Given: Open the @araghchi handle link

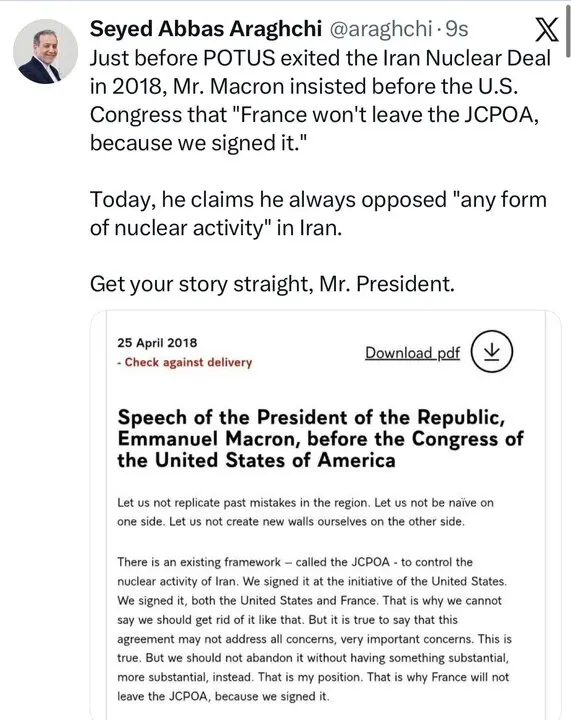Looking at the screenshot, I should click(x=381, y=29).
